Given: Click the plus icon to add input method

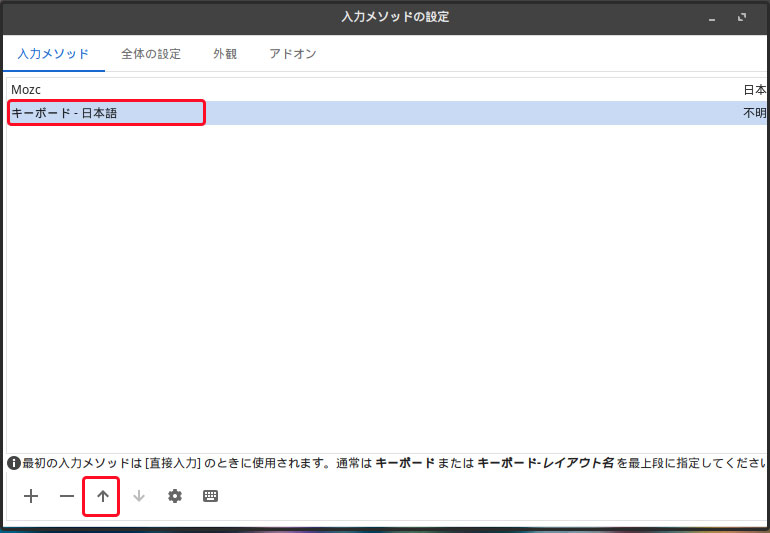Looking at the screenshot, I should [31, 496].
